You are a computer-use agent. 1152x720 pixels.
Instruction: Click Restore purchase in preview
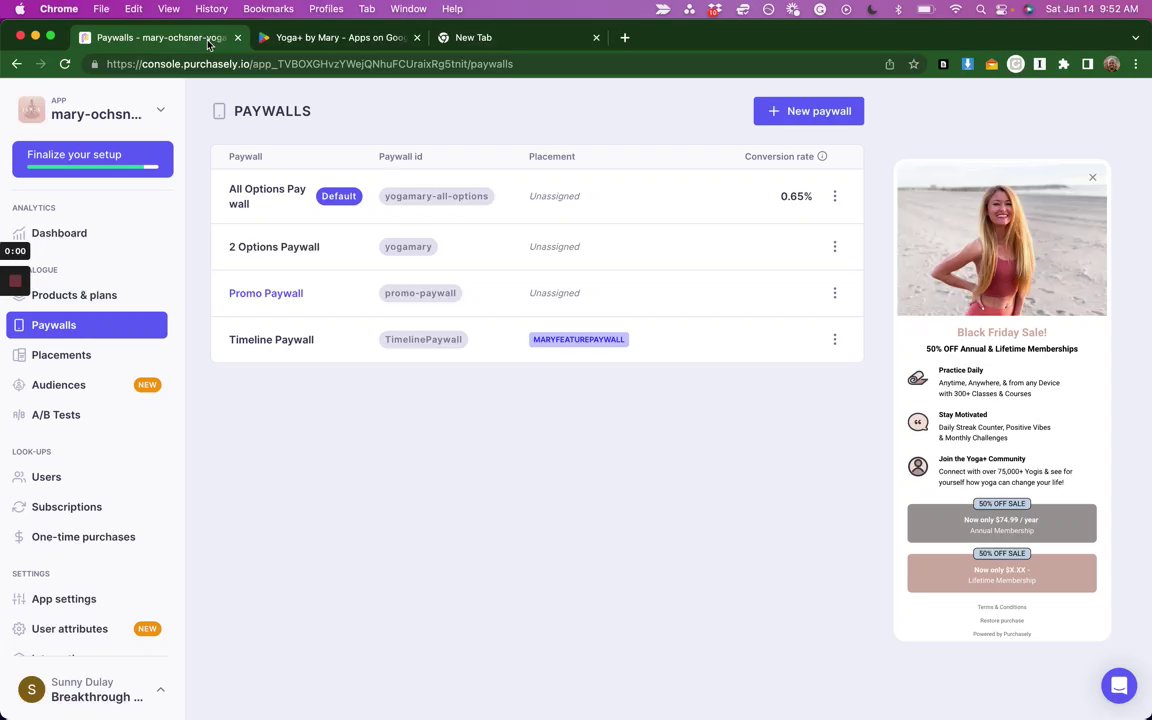tap(1001, 620)
